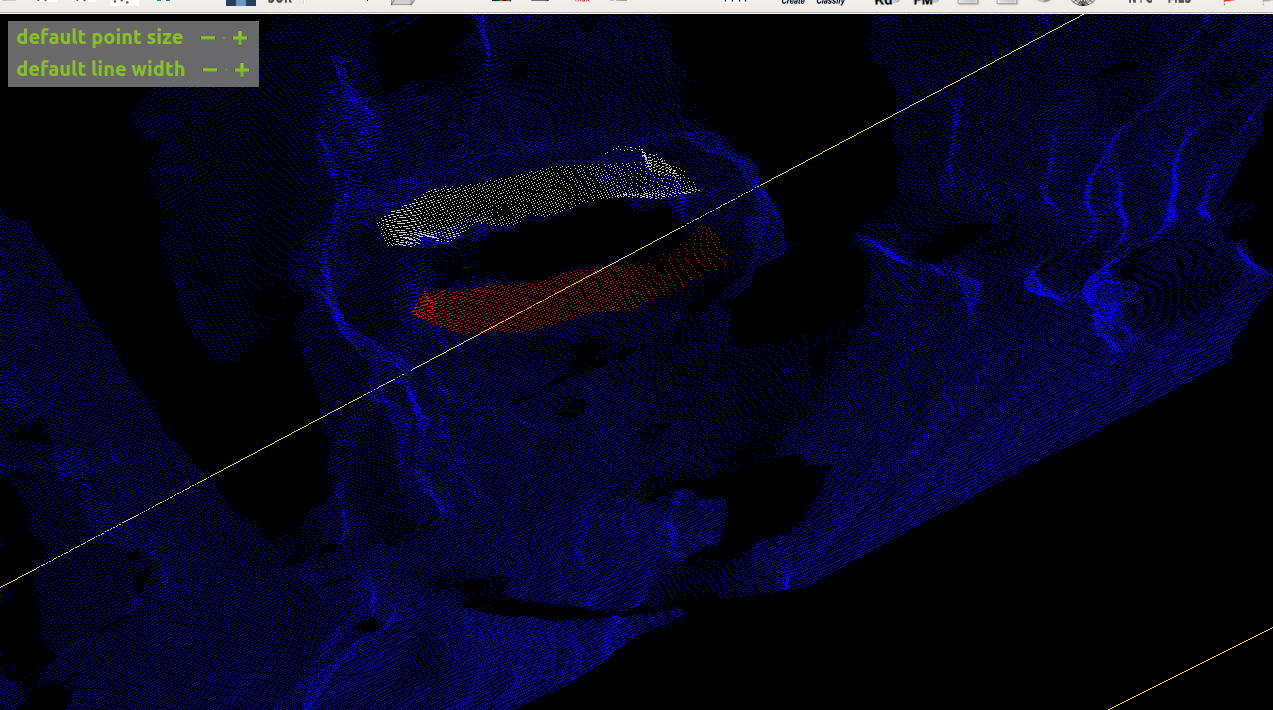
Task: Click the 'default point size' label
Action: coord(100,38)
